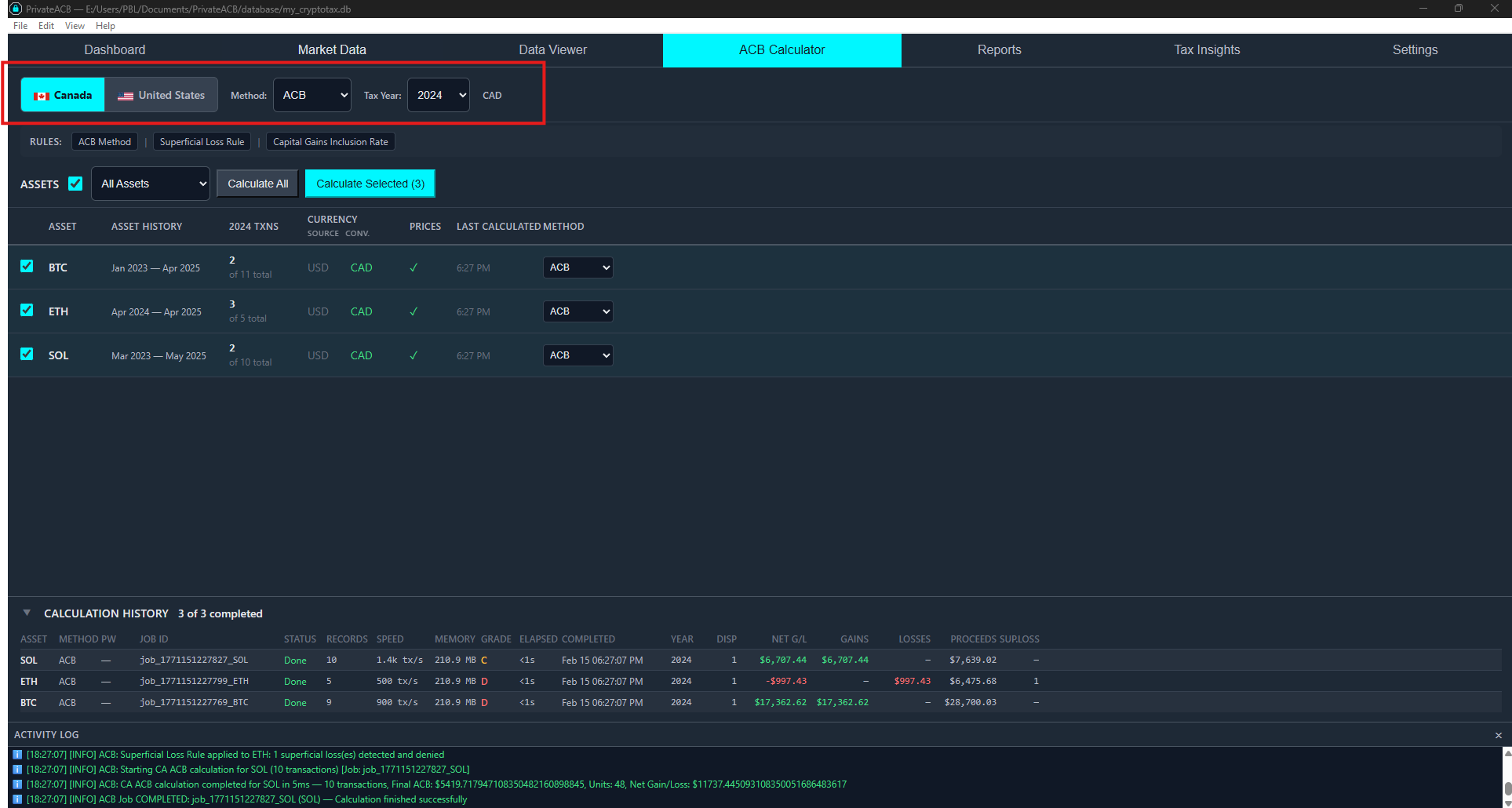Screen dimensions: 1512x808
Task: Switch to the Reports tab
Action: pos(999,49)
